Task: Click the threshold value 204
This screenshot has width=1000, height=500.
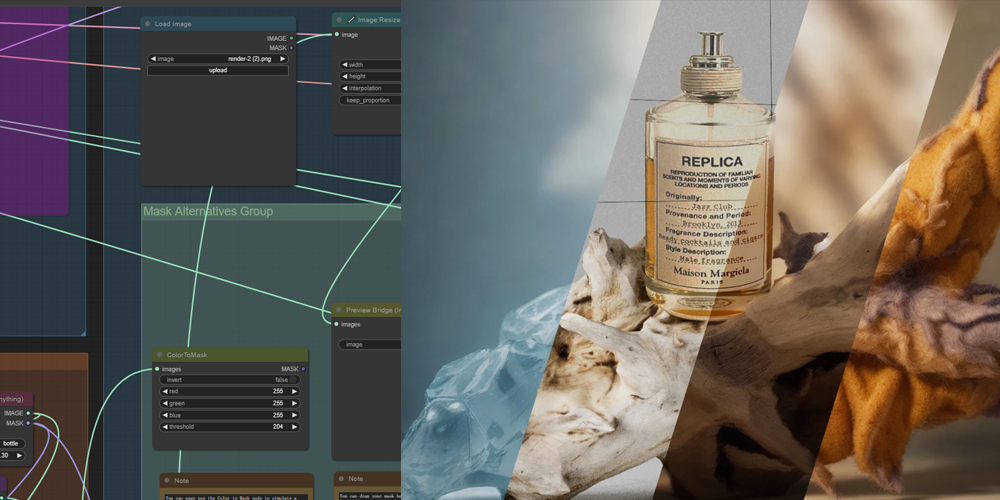Action: pos(278,427)
